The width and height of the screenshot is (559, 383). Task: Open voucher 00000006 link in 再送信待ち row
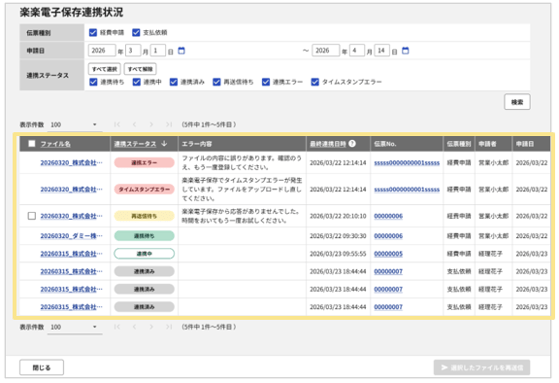click(388, 216)
